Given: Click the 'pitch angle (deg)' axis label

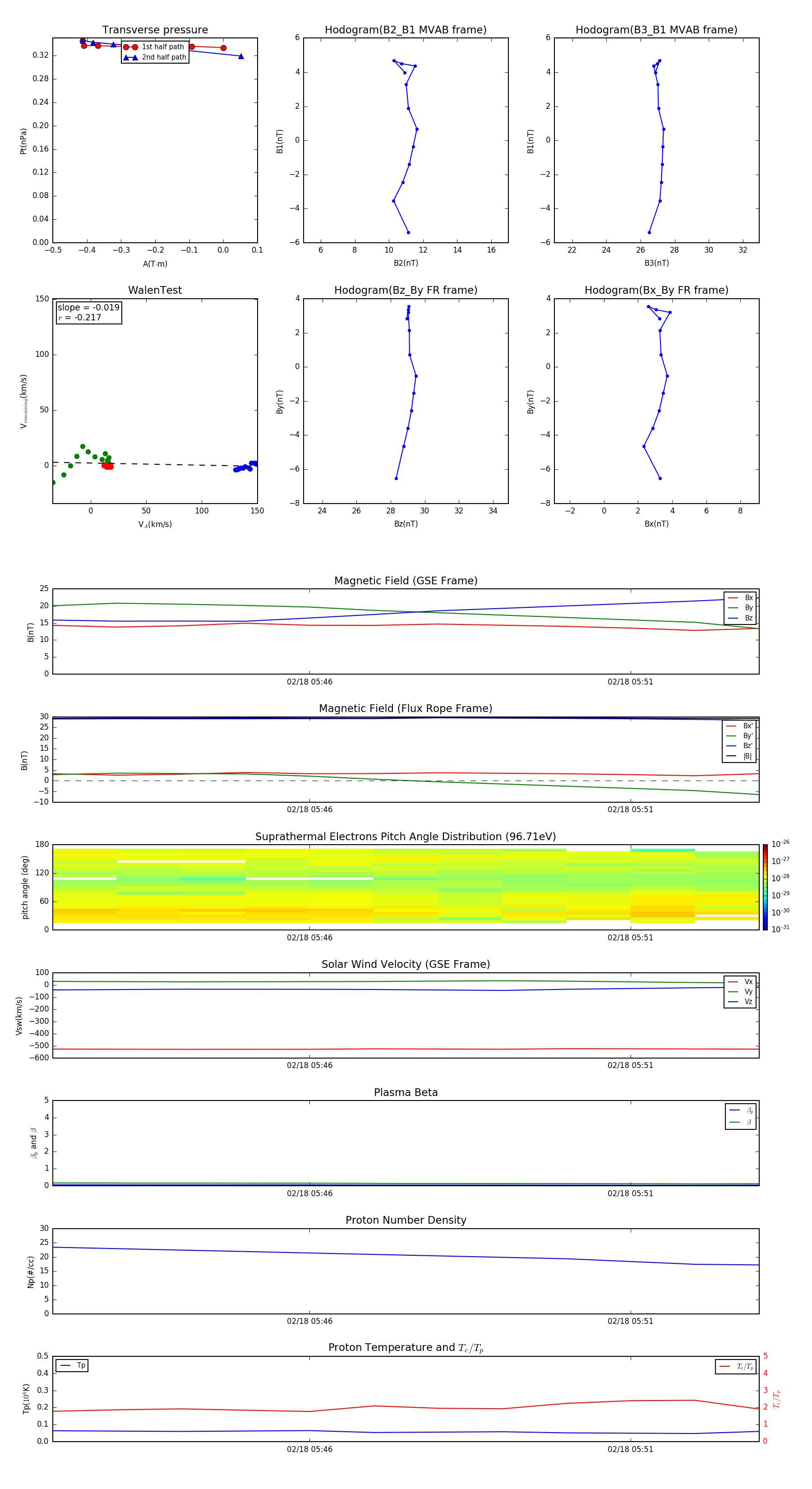Looking at the screenshot, I should [25, 887].
